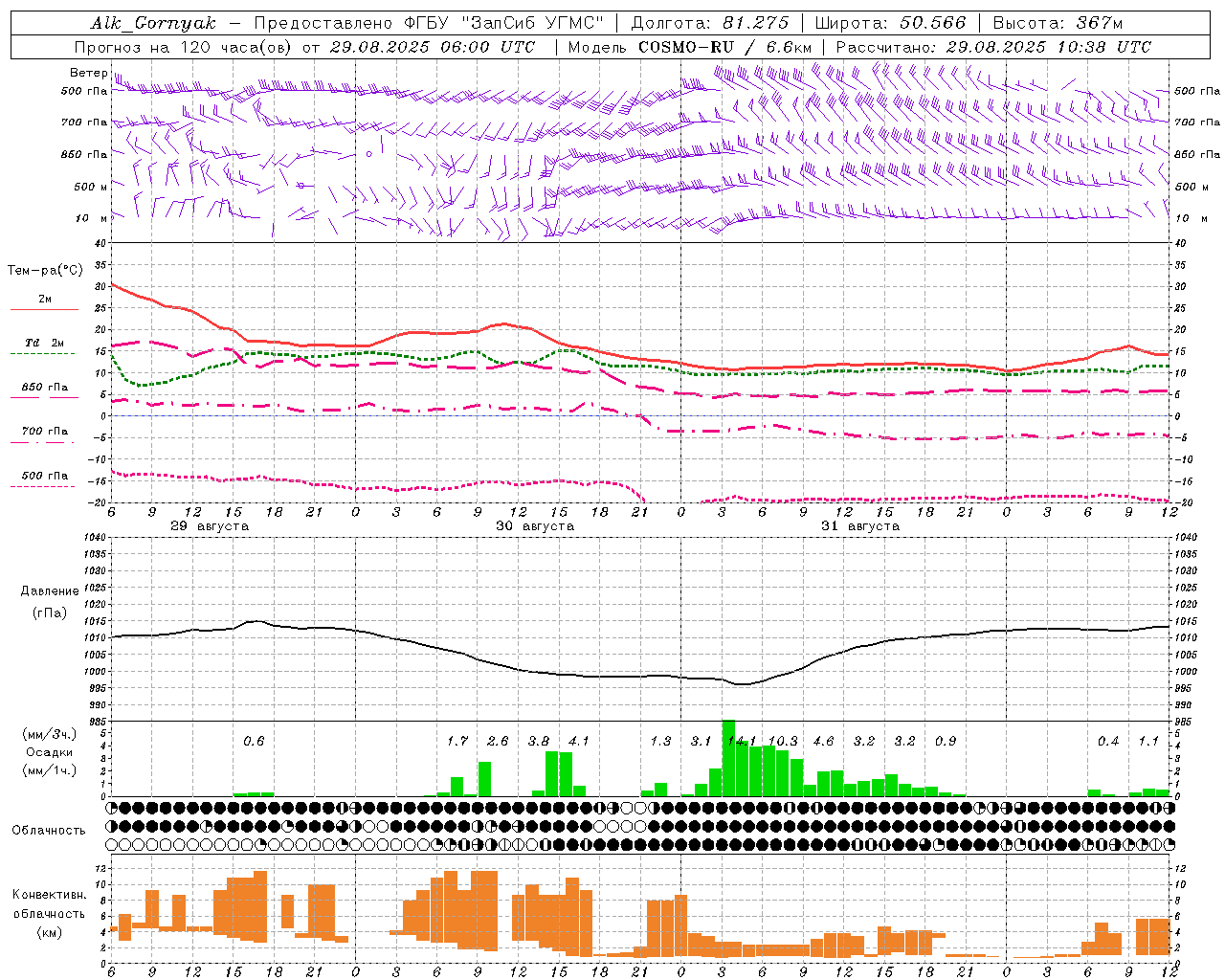
Task: Click the elevation value Высота: 367м
Action: click(1058, 23)
